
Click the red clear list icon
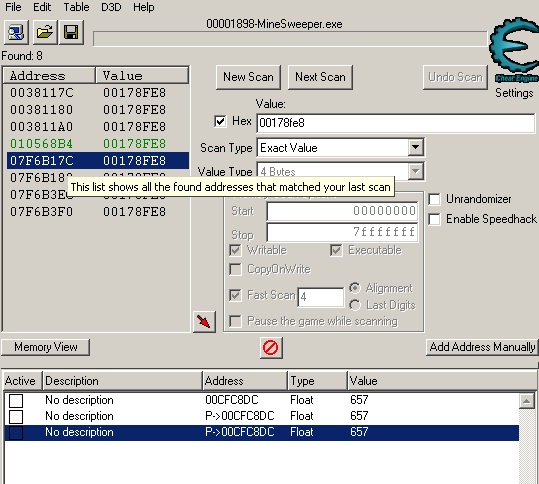(271, 348)
